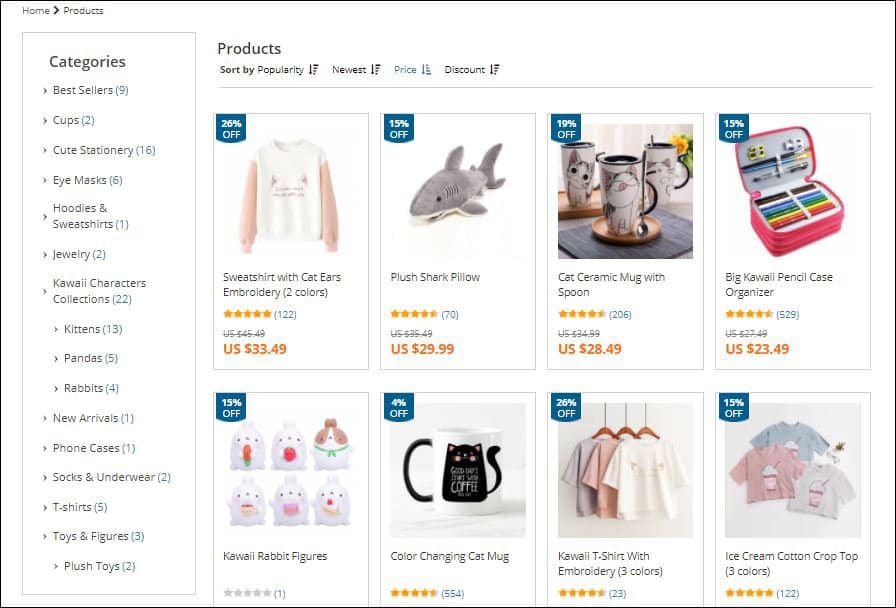Click the Popularity sort icon
The image size is (896, 608).
coord(314,70)
